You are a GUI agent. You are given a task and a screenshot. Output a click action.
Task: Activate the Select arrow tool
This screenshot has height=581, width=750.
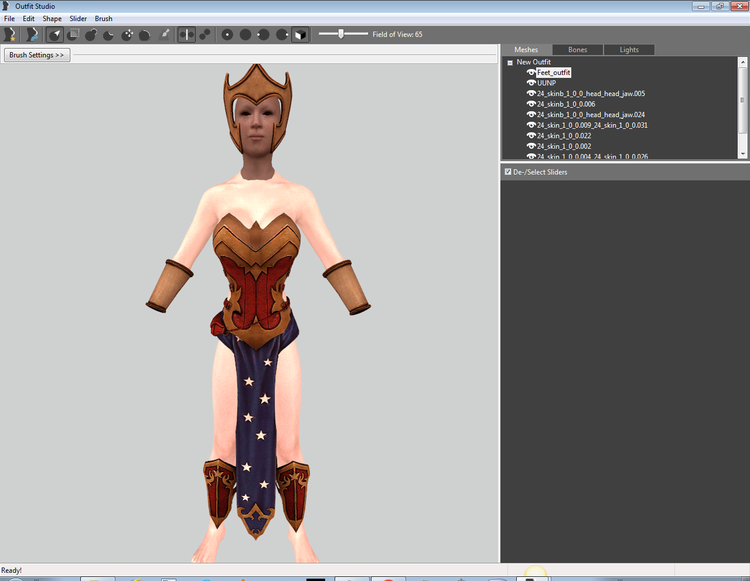coord(55,34)
